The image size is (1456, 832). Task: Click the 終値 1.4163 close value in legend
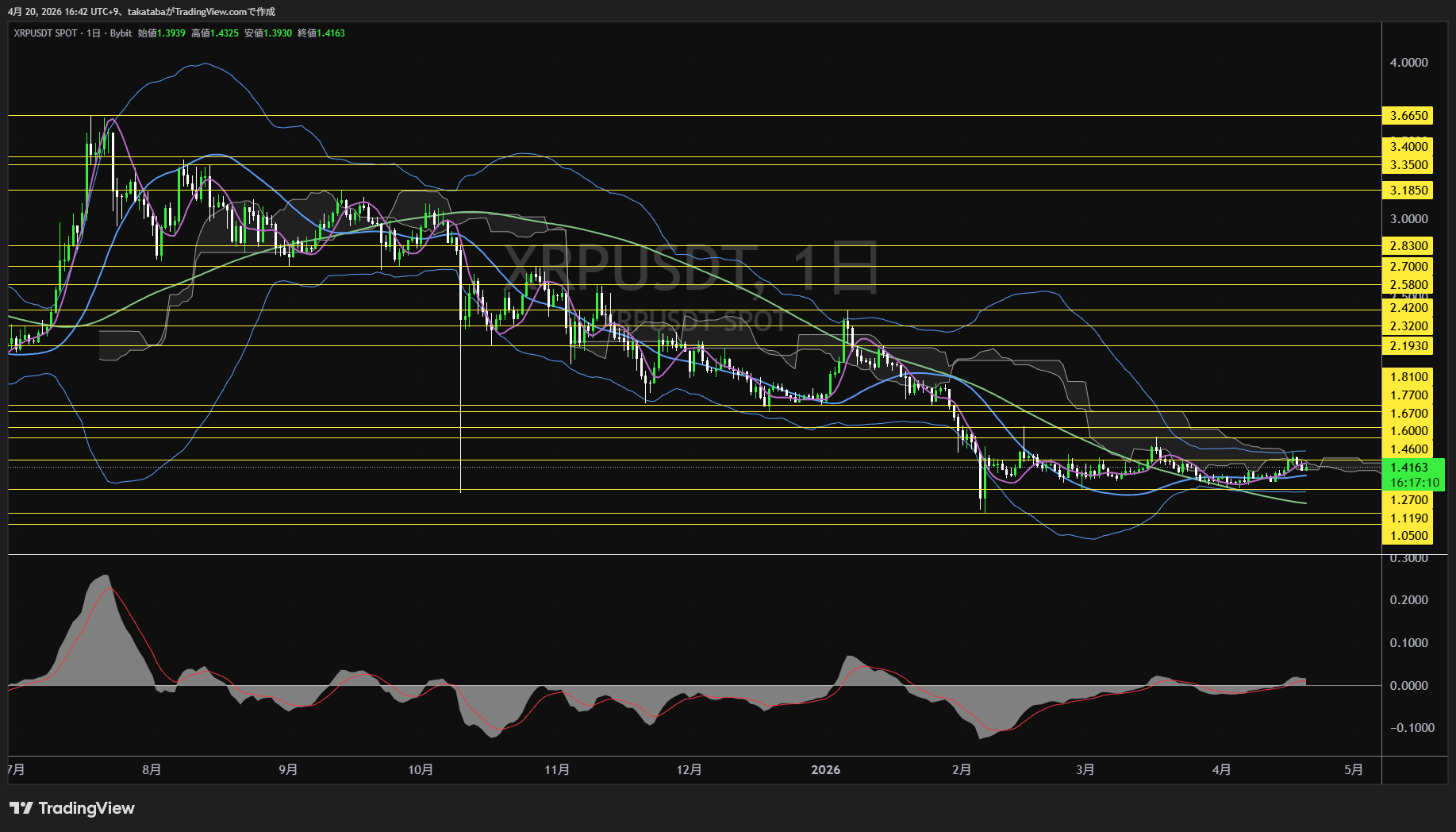(321, 33)
